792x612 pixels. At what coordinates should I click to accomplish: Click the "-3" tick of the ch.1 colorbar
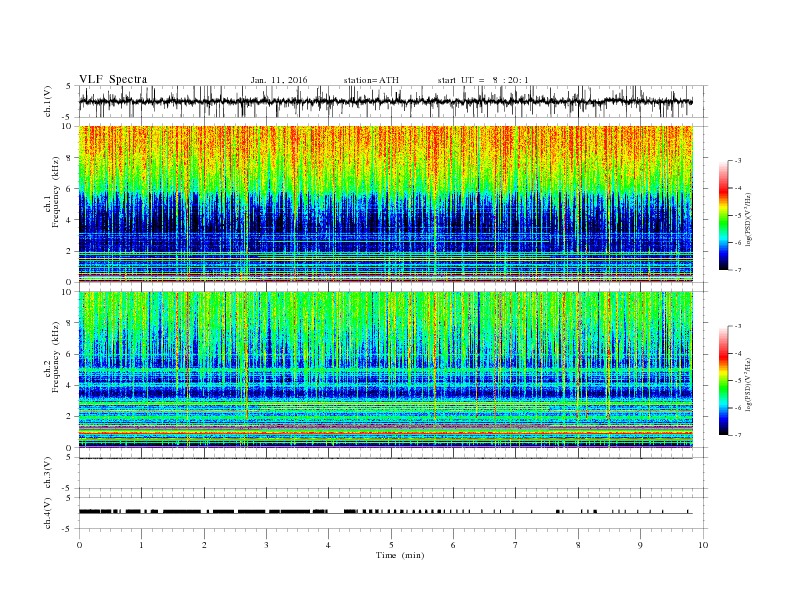pyautogui.click(x=737, y=161)
